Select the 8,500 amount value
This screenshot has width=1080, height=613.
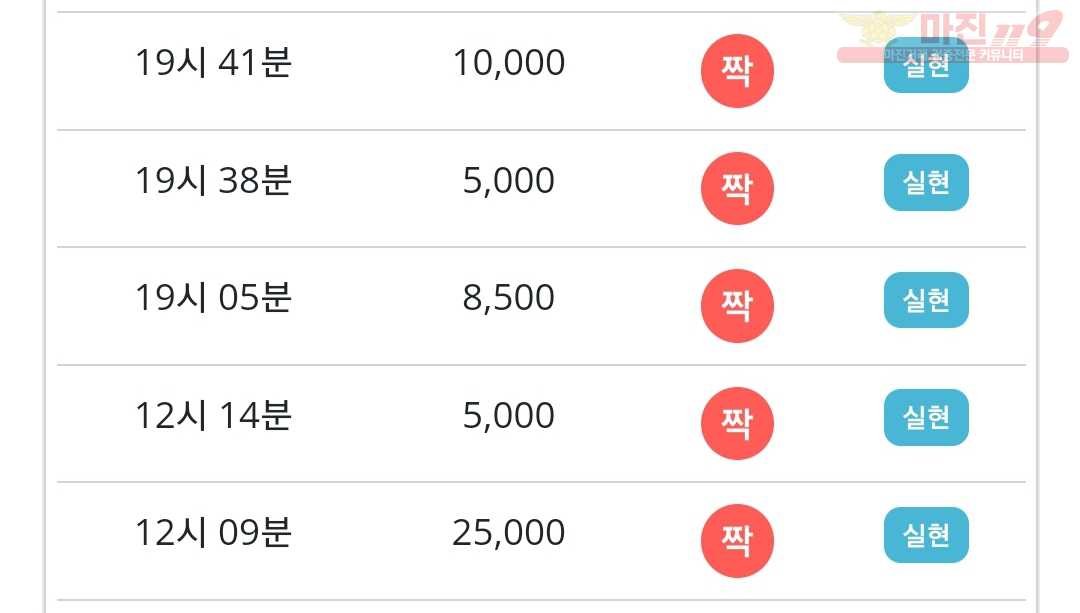pos(508,298)
